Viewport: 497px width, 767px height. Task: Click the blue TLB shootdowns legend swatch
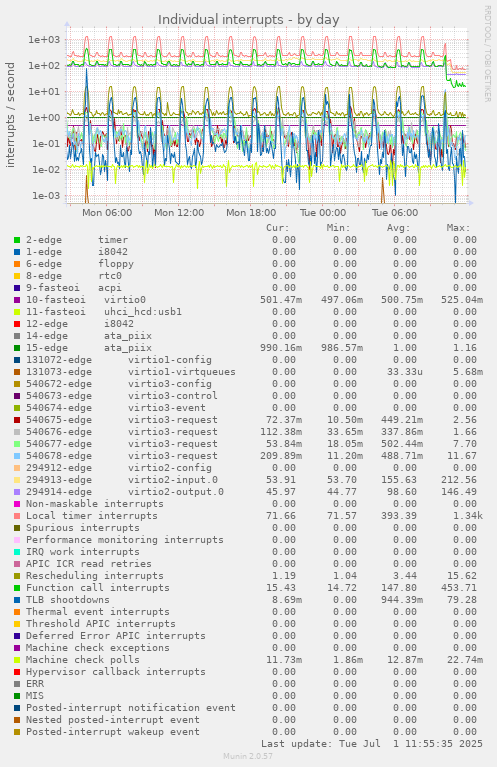pyautogui.click(x=17, y=600)
